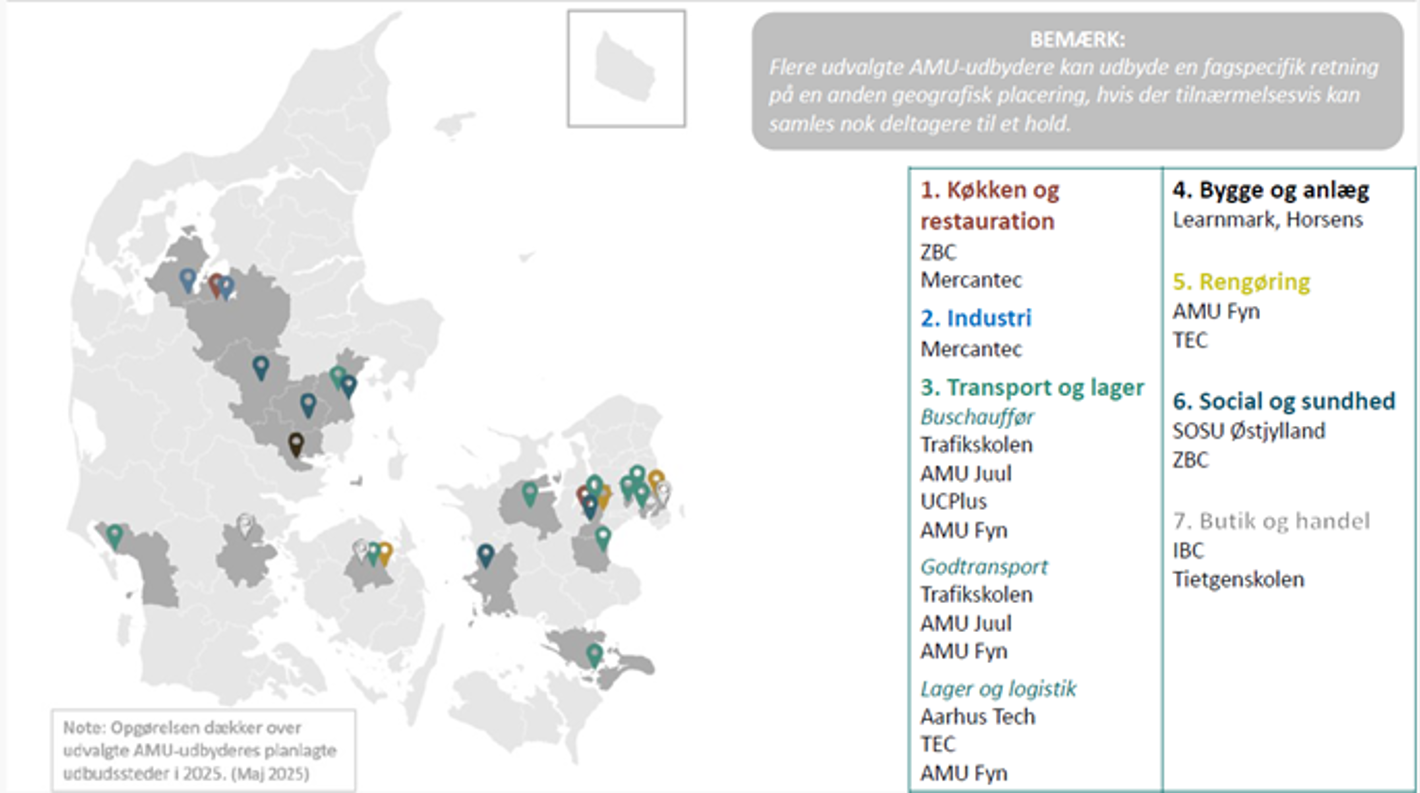The image size is (1420, 793).
Task: Select the red pin in northern Jutland cluster
Action: point(215,285)
